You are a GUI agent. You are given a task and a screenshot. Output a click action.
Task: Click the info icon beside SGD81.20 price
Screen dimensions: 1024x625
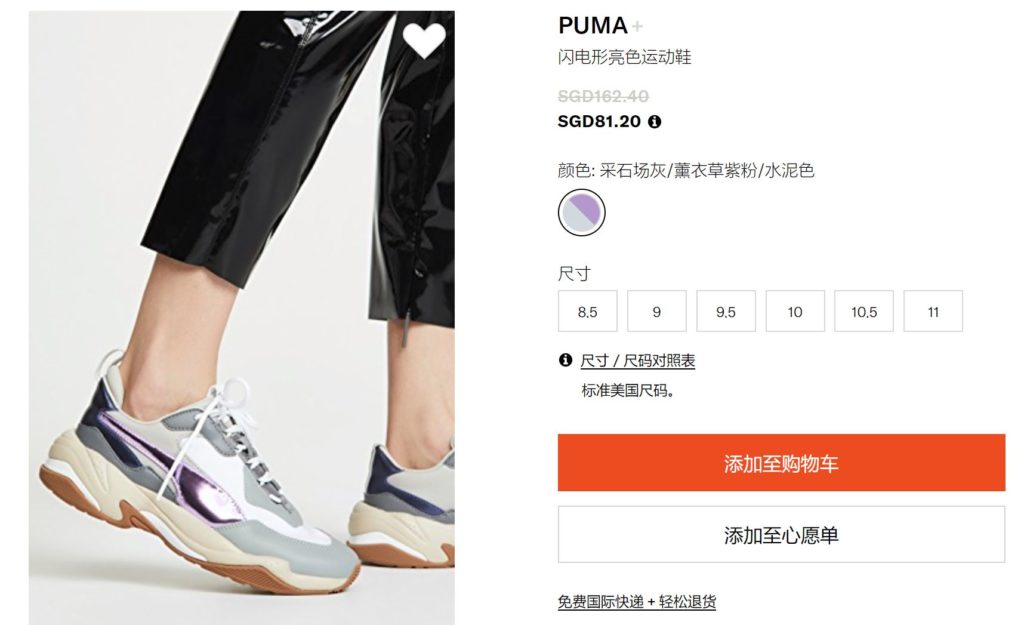coord(654,121)
